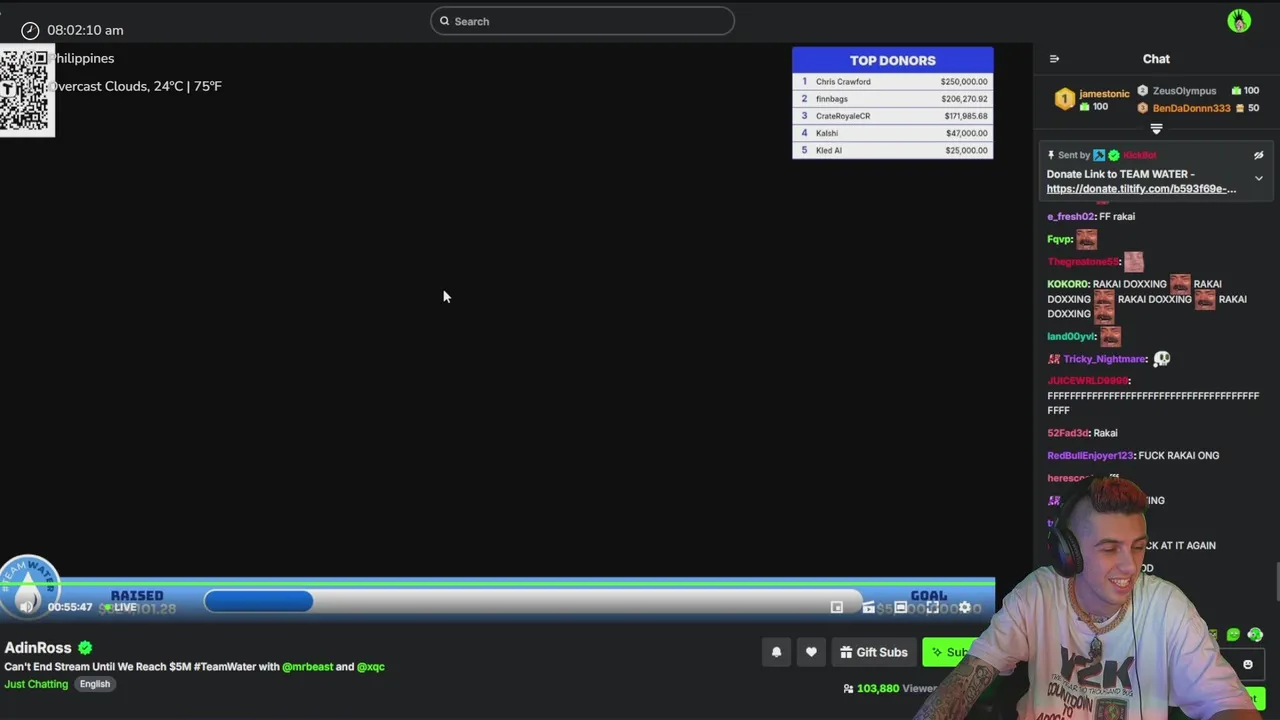Click the search magnifier icon

[445, 21]
